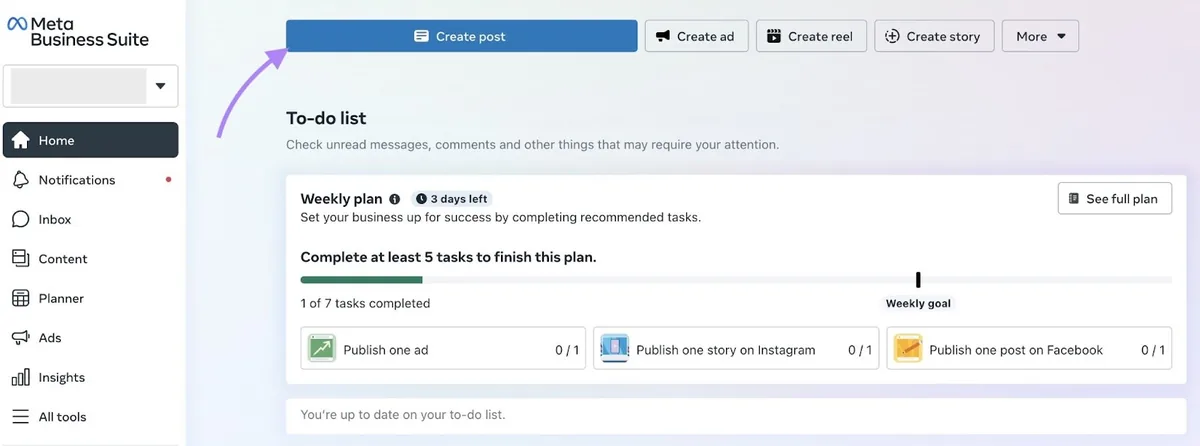Image resolution: width=1200 pixels, height=446 pixels.
Task: Open the Planner section
Action: [91, 298]
